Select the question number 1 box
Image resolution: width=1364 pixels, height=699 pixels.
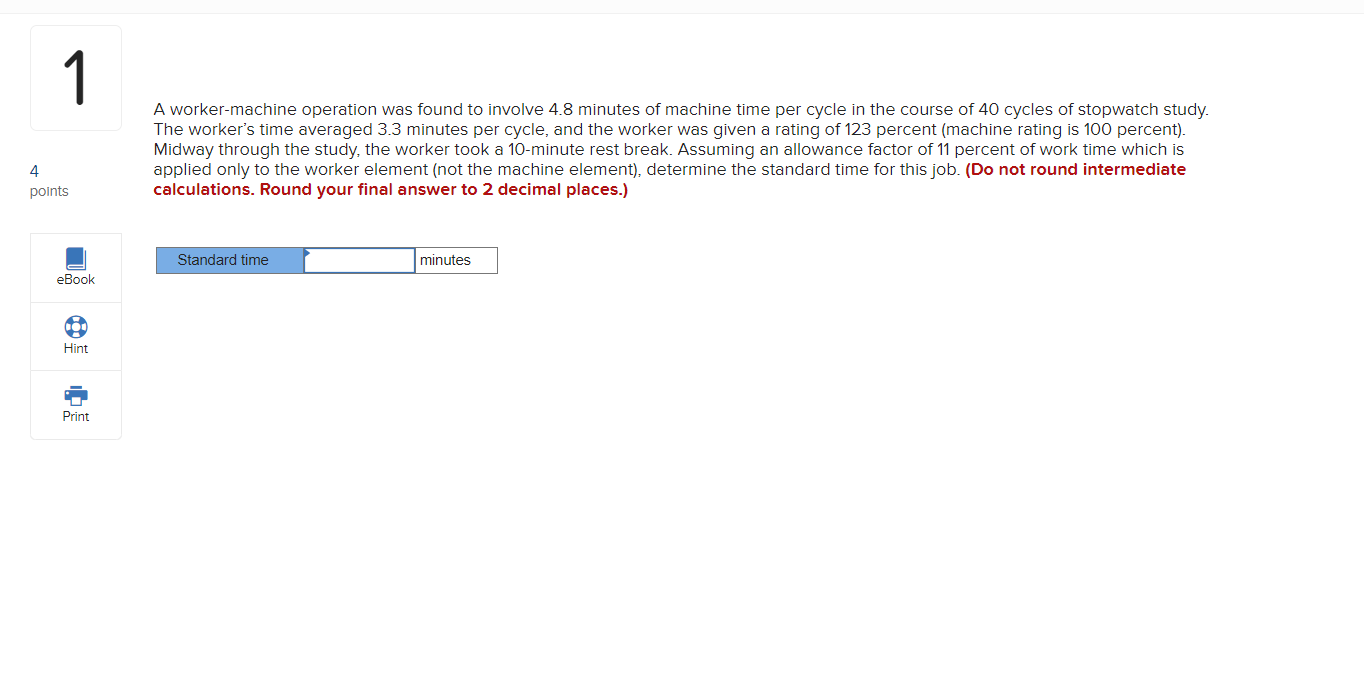pos(76,78)
